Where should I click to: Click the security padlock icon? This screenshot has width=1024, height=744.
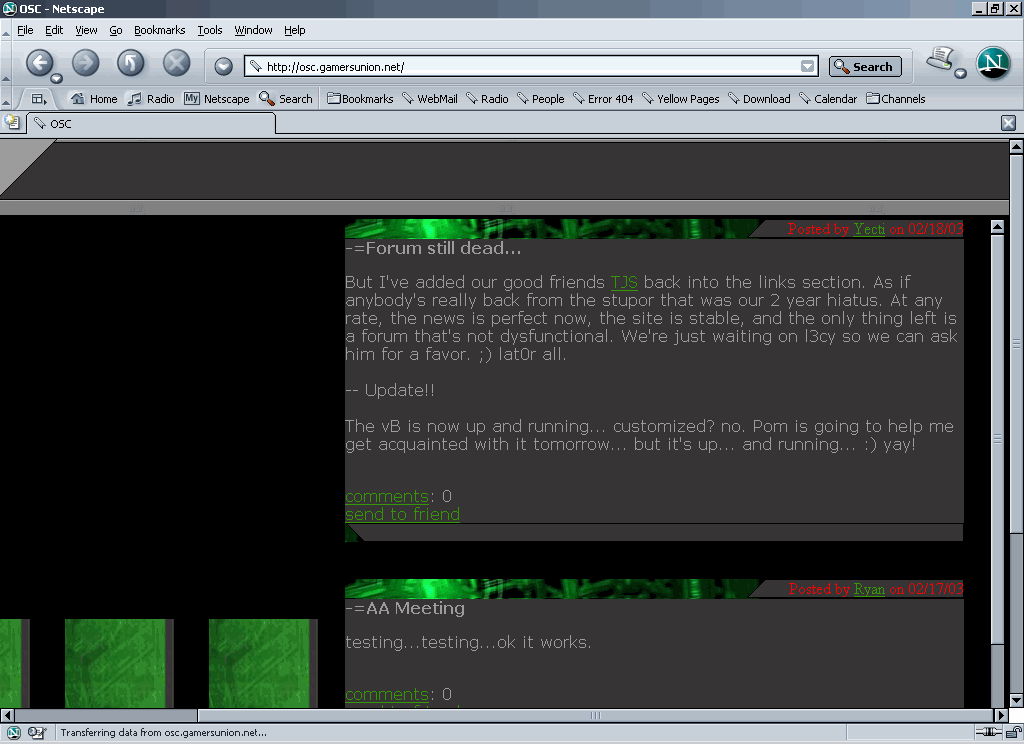pos(1014,732)
